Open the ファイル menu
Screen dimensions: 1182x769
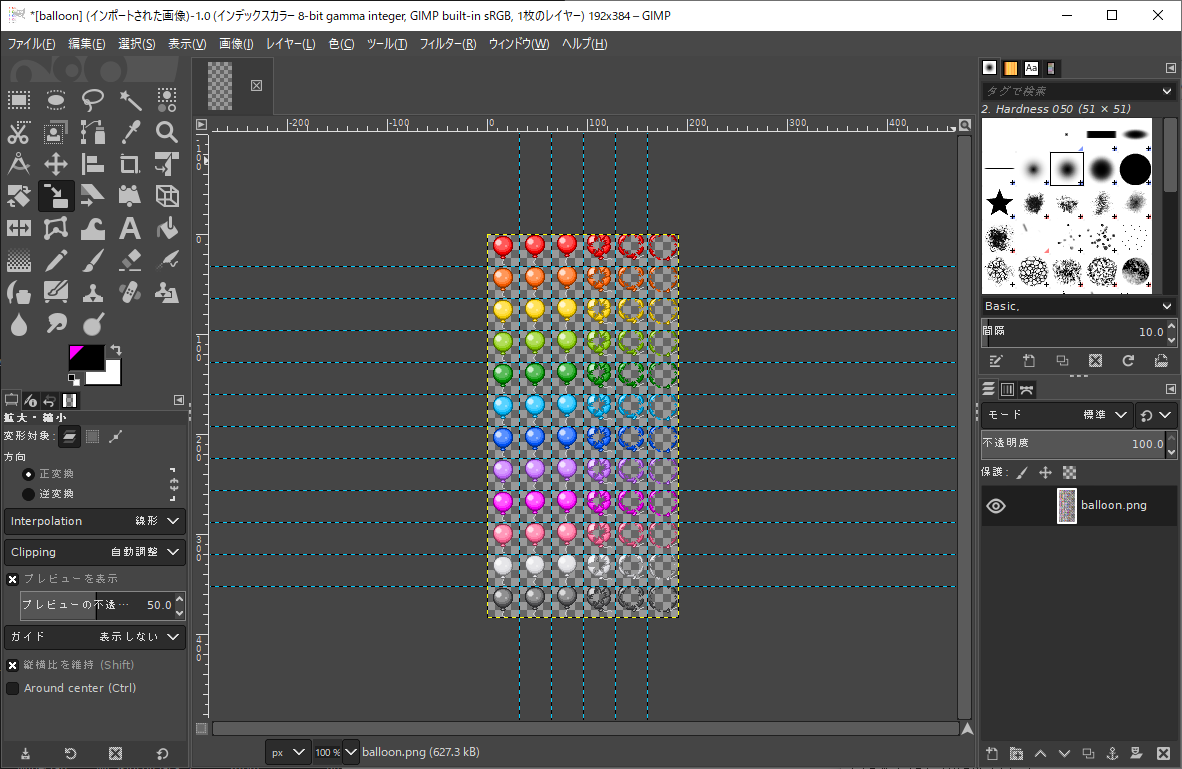tap(32, 44)
